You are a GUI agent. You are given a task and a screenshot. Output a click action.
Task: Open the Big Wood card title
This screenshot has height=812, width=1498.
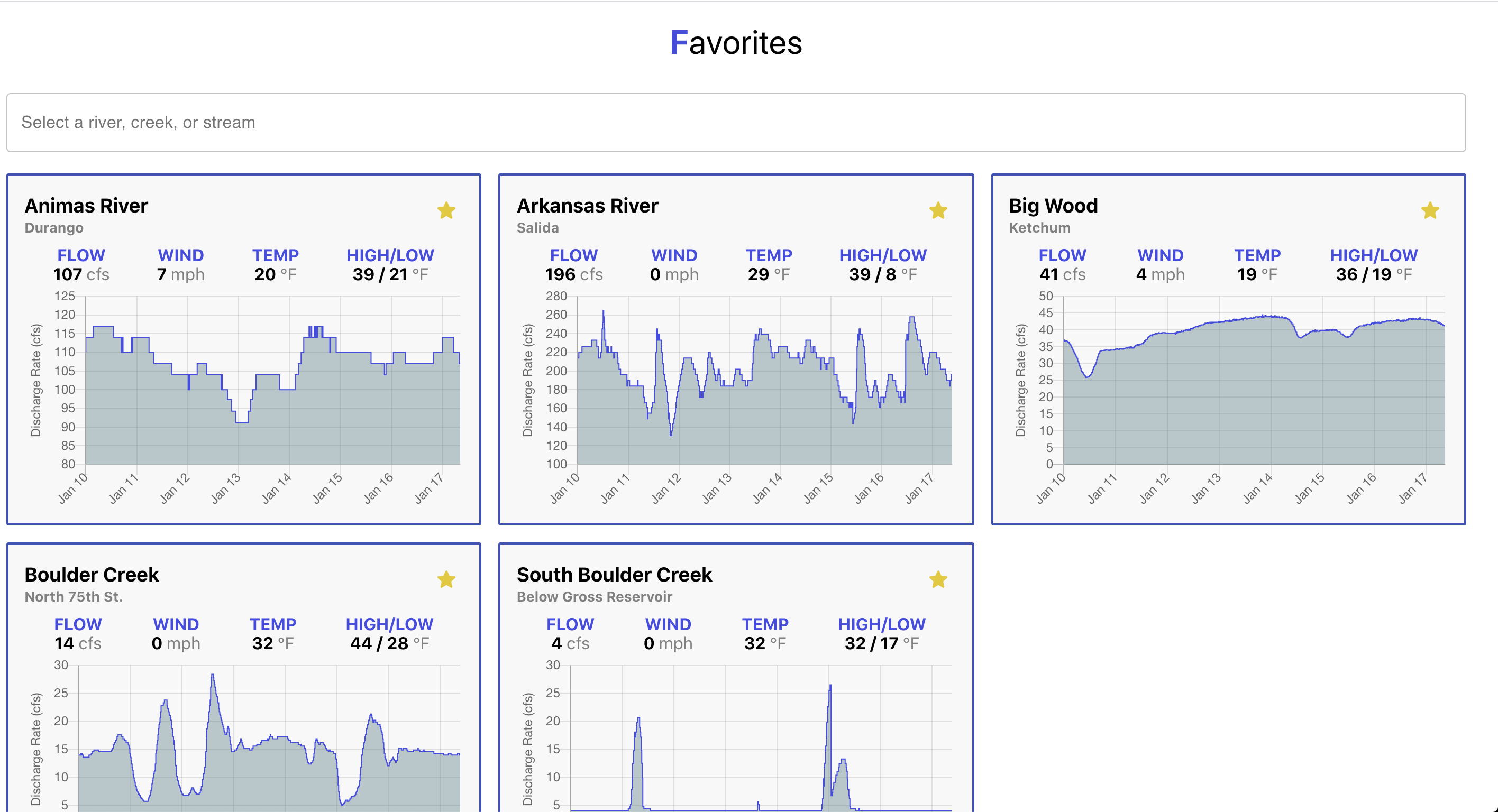pos(1053,206)
